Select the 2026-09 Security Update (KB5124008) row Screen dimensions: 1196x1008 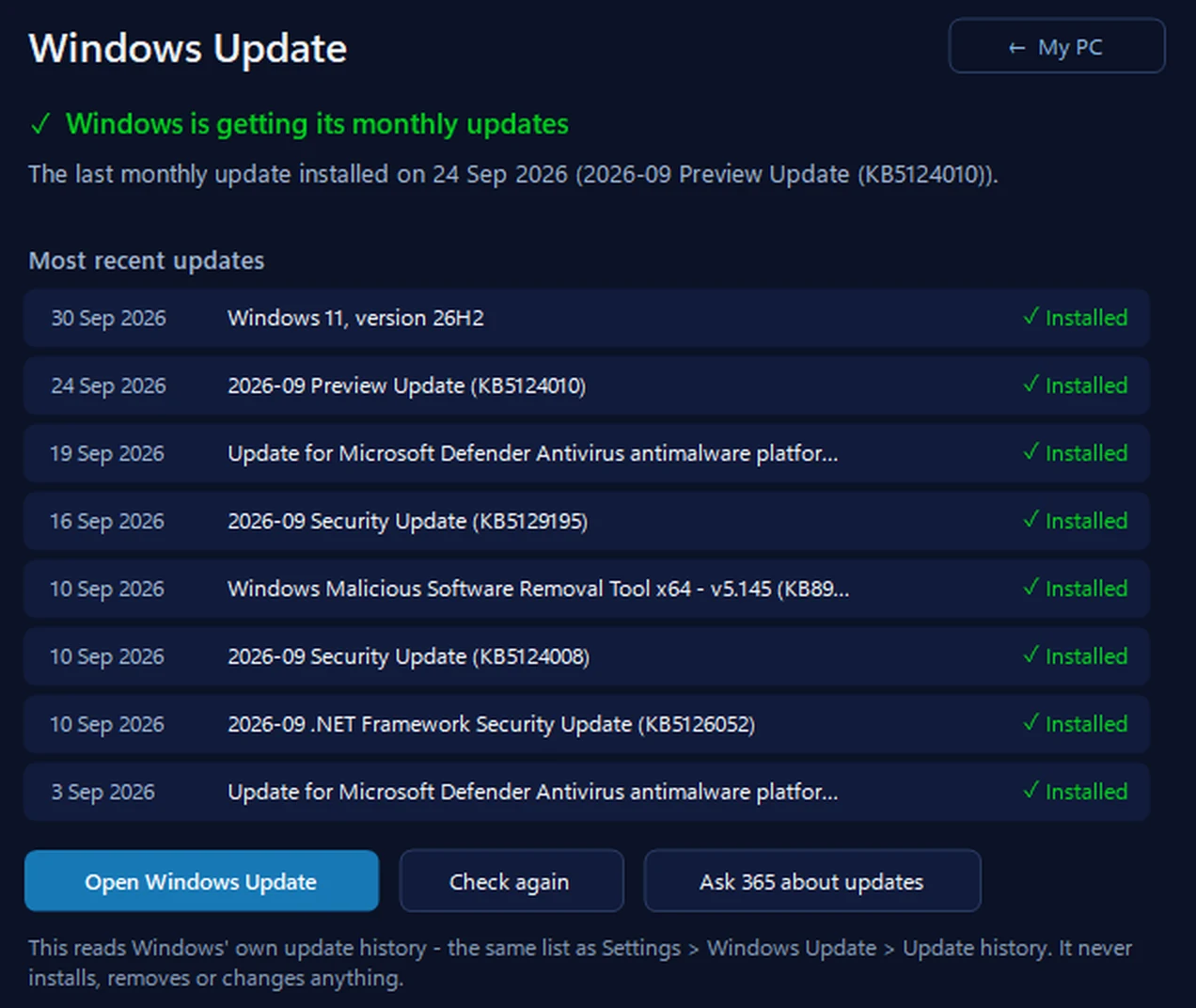click(x=587, y=656)
